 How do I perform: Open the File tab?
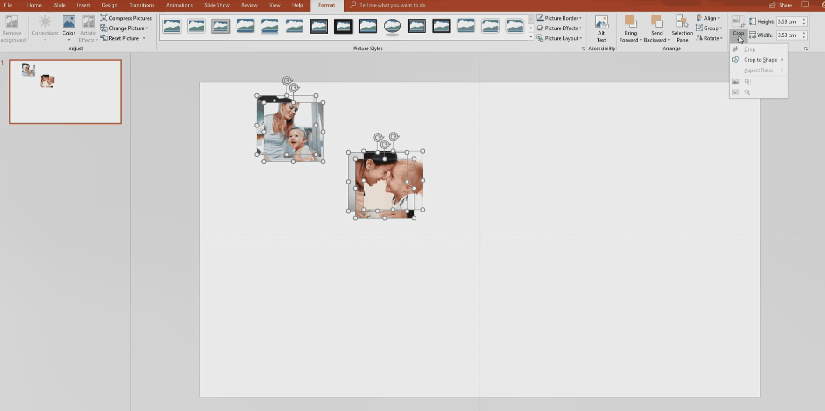pos(8,5)
